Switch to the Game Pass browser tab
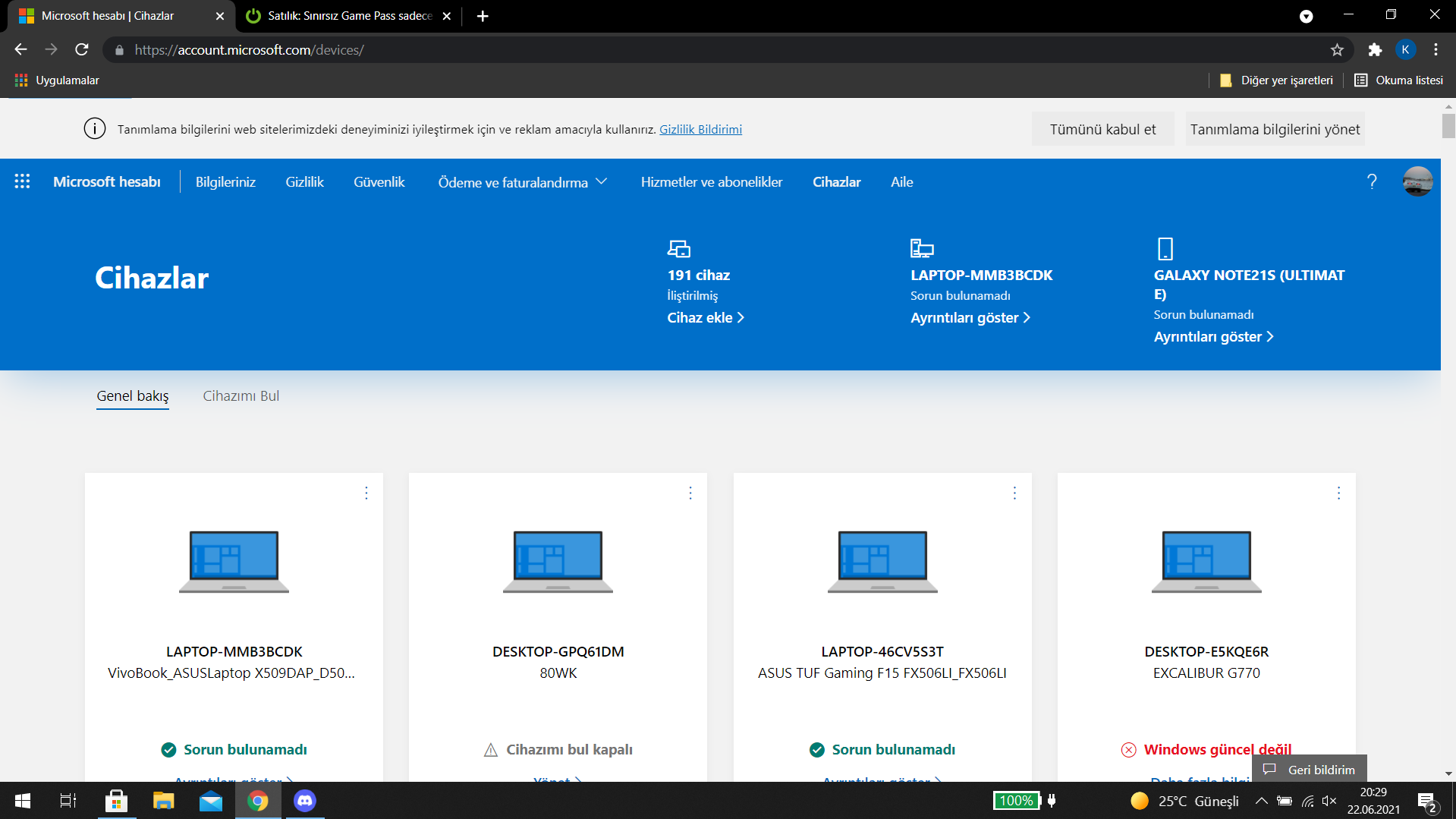1456x819 pixels. [x=349, y=16]
